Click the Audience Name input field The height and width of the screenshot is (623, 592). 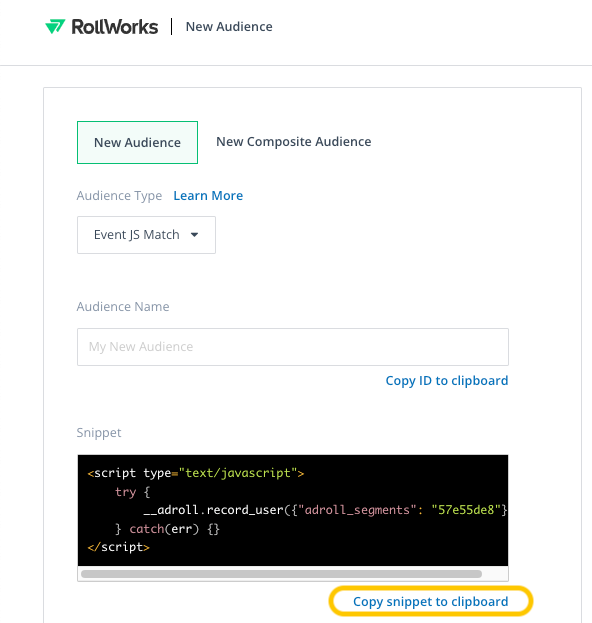[293, 347]
